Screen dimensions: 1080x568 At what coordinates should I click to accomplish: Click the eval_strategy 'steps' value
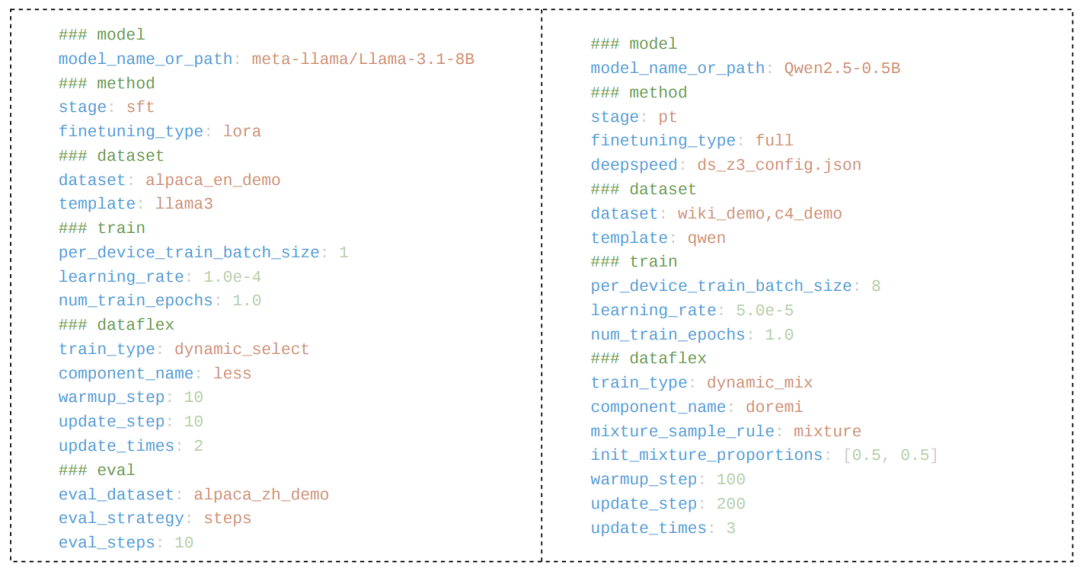(227, 519)
